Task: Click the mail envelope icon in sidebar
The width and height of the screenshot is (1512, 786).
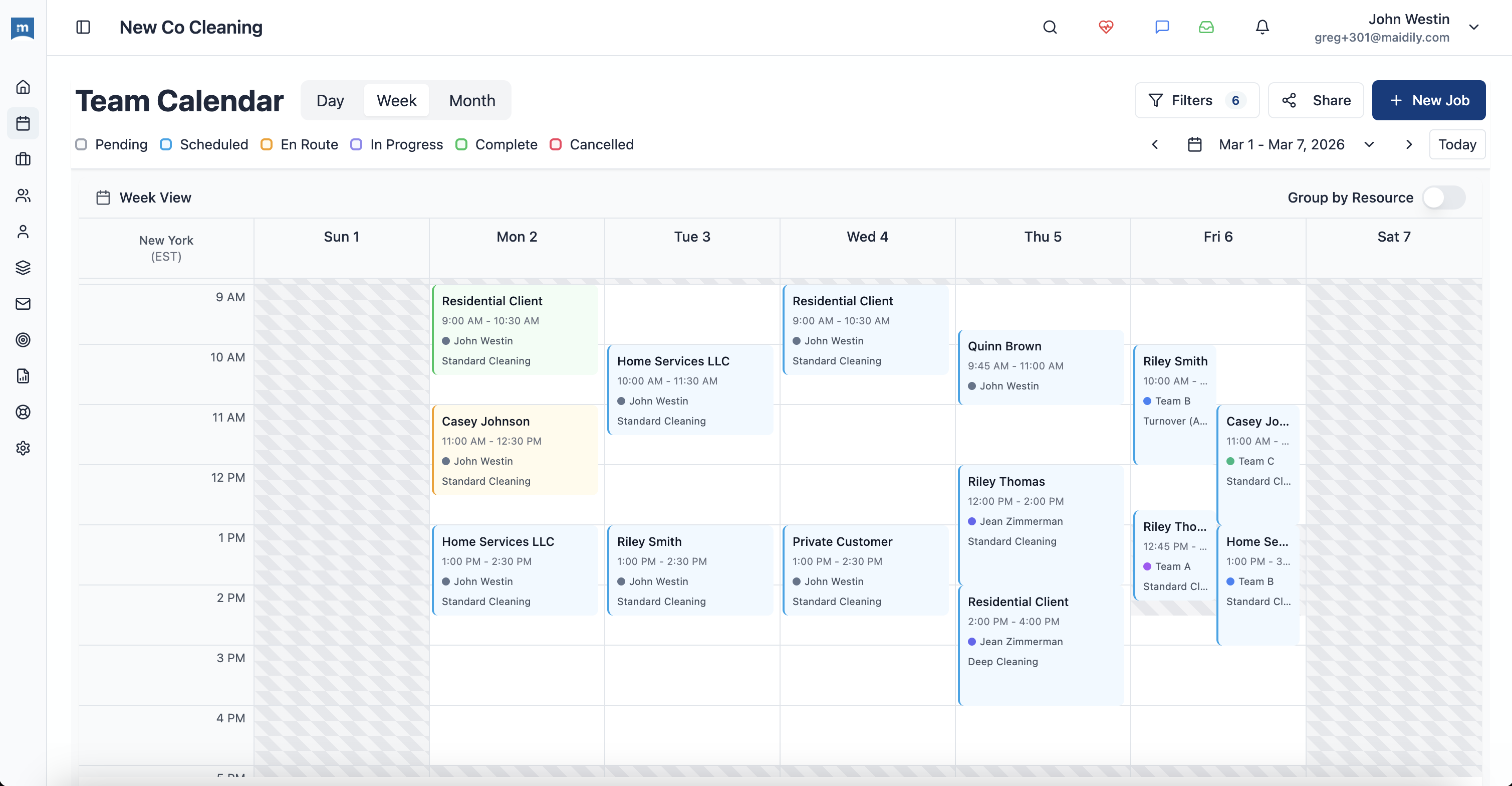Action: tap(23, 304)
